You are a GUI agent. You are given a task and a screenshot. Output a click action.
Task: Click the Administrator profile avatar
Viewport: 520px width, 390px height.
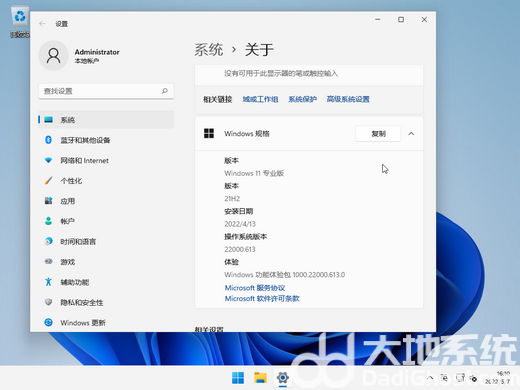point(54,56)
